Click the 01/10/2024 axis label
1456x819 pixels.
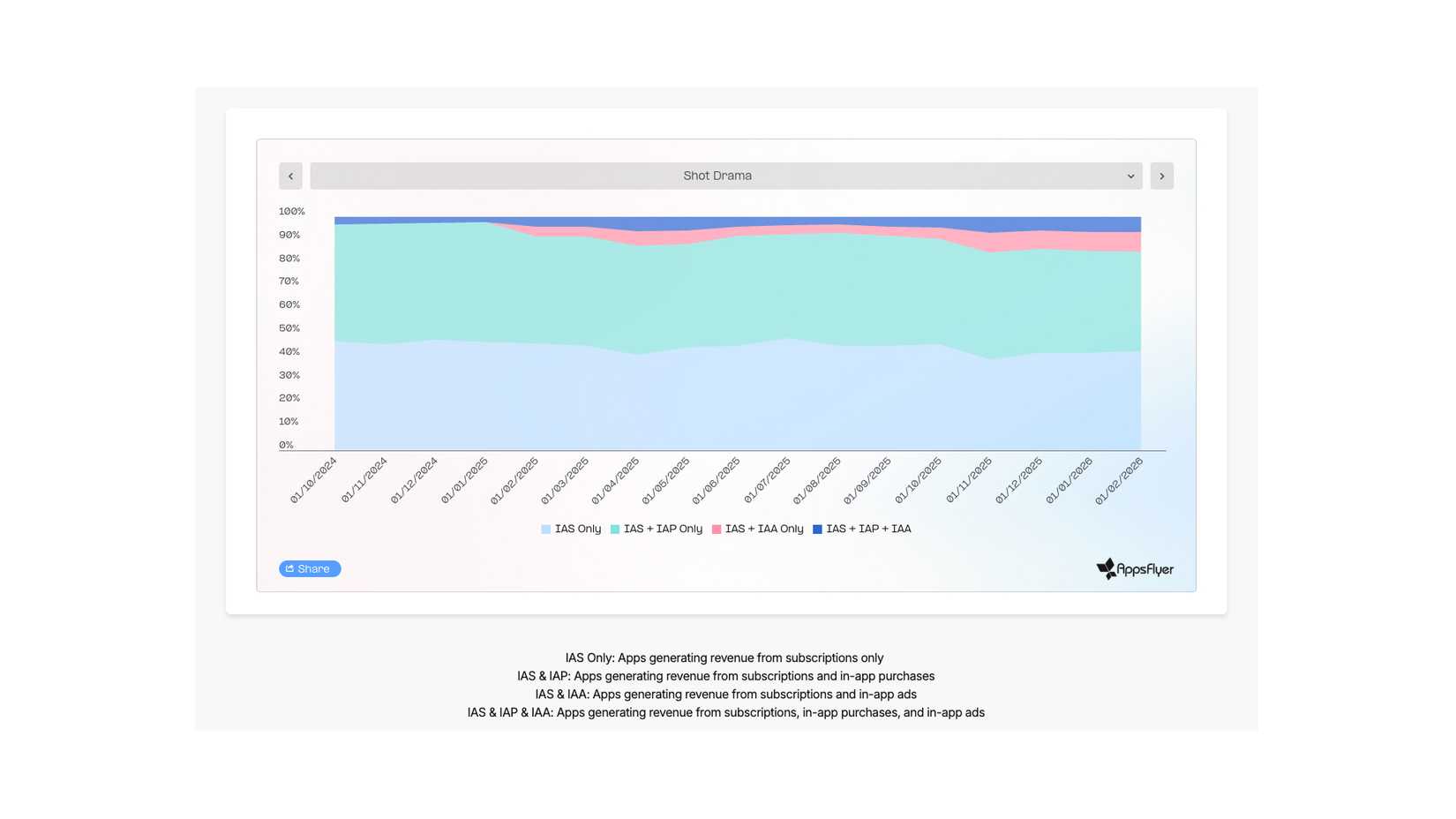click(313, 479)
